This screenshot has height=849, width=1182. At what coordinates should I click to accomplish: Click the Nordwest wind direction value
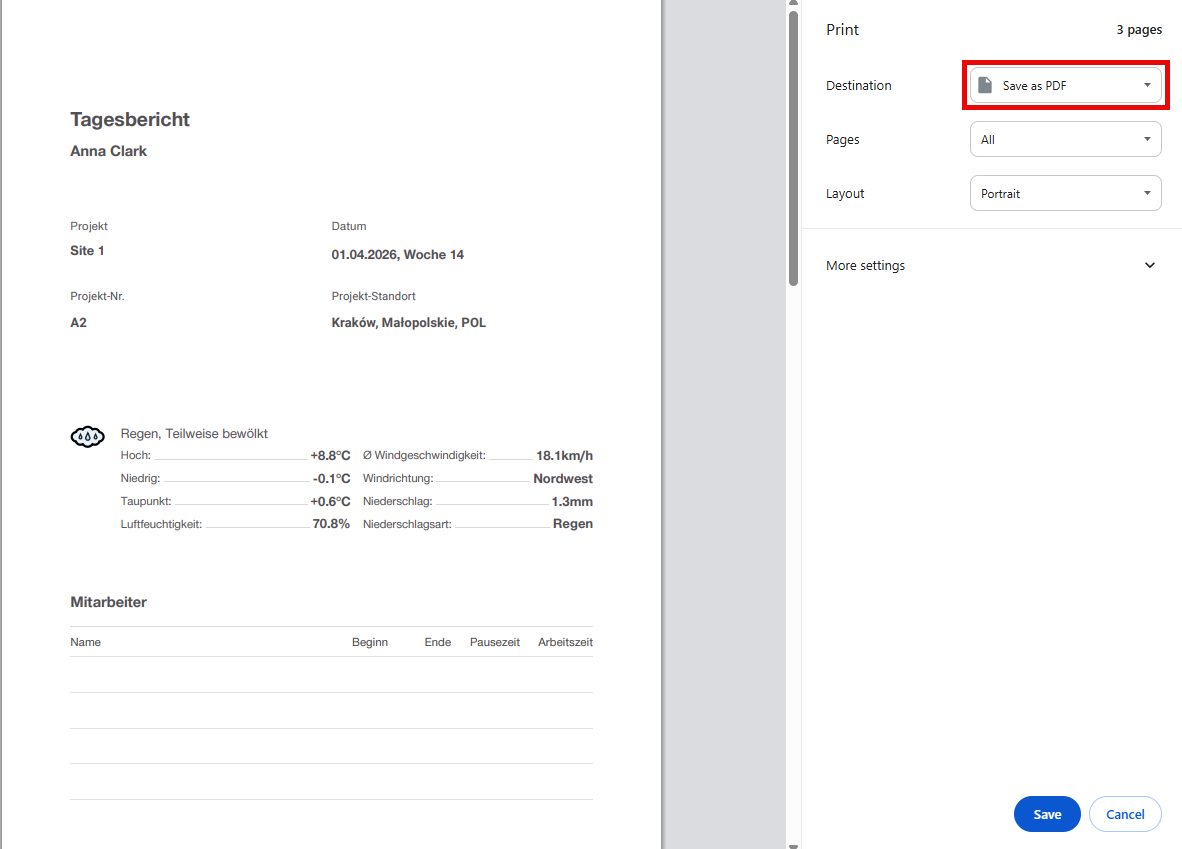coord(562,479)
